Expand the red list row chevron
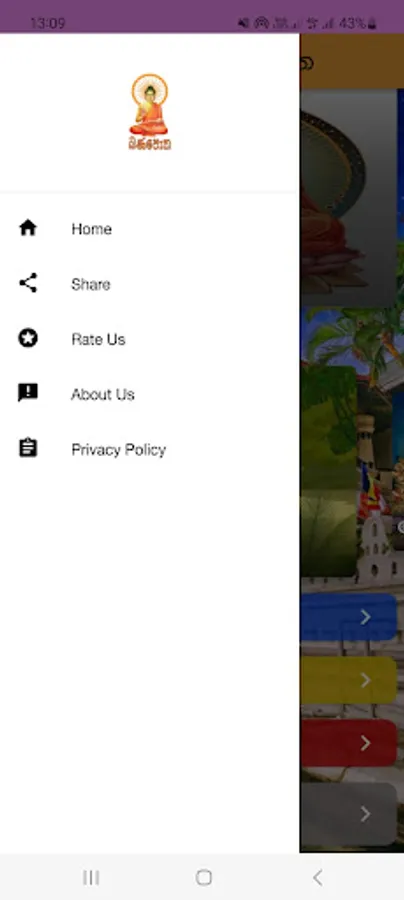Viewport: 404px width, 900px height. [x=365, y=743]
